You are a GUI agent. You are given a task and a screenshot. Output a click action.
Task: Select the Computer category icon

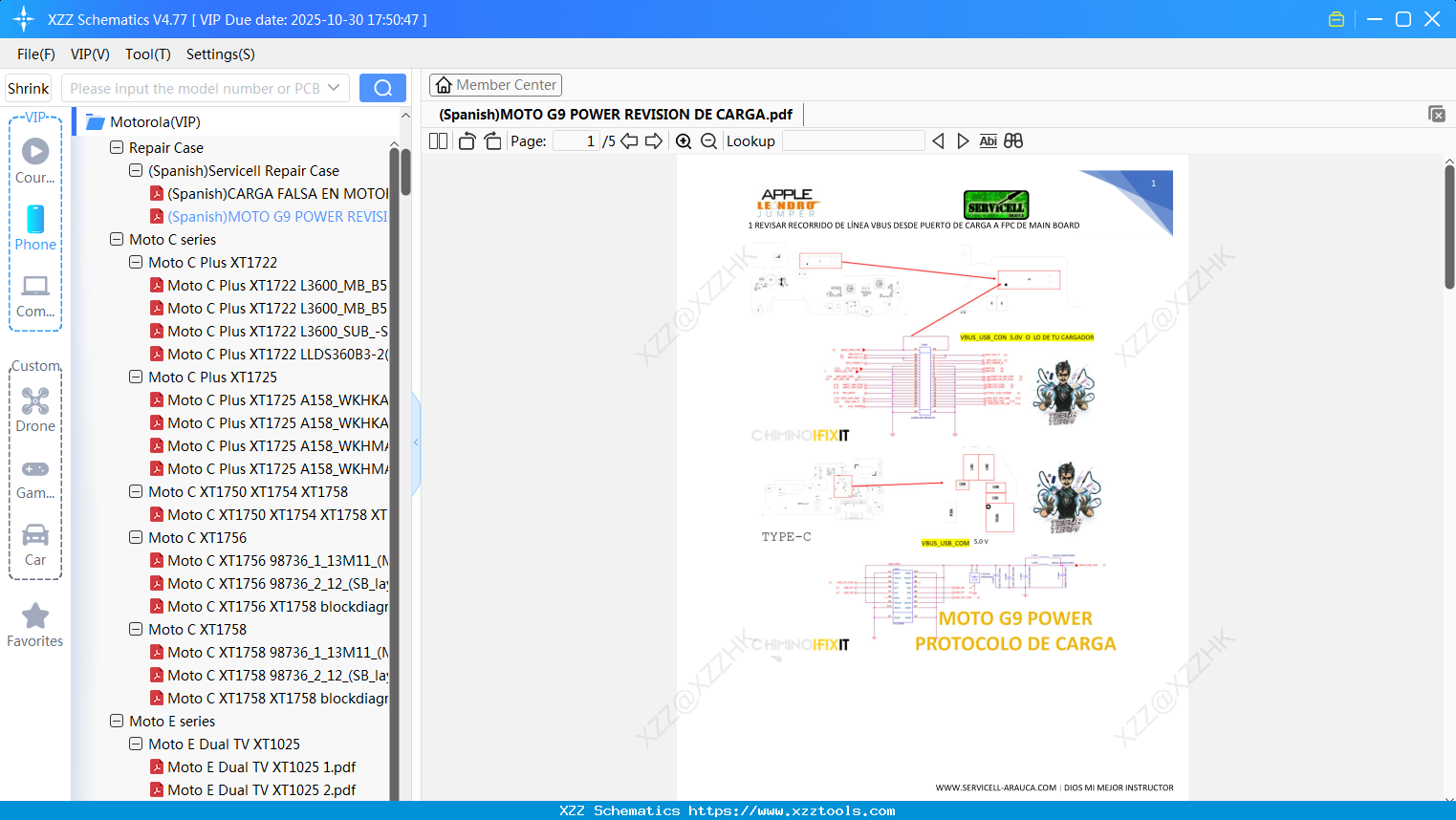click(35, 294)
